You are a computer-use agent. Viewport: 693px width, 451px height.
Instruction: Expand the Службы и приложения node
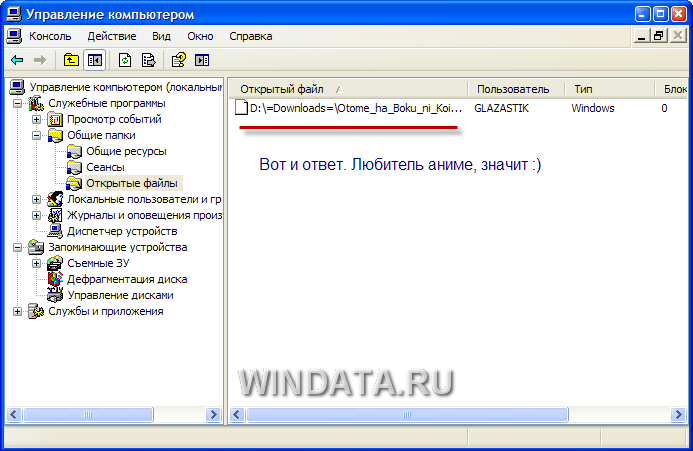click(17, 311)
